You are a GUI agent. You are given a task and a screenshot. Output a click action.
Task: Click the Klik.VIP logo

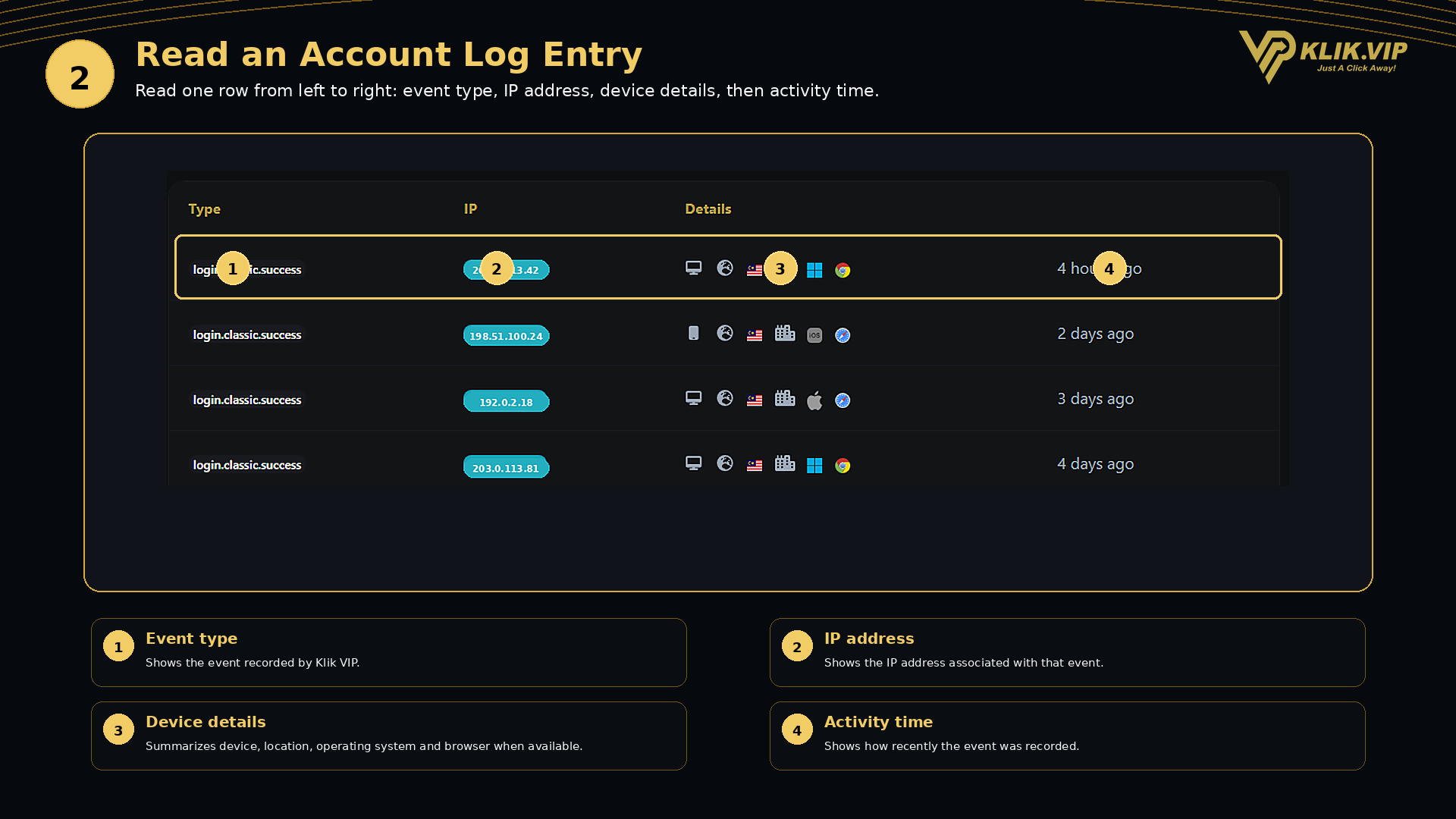(x=1323, y=56)
